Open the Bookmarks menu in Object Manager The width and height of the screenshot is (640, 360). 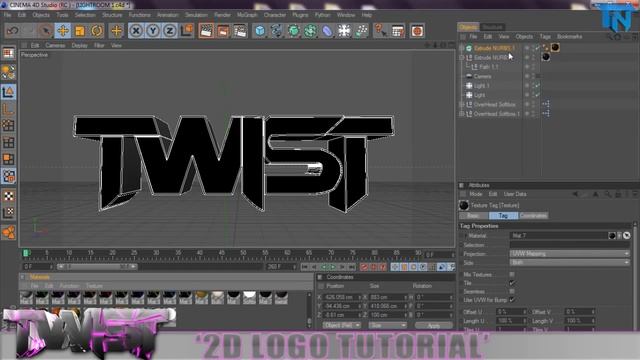tap(569, 37)
